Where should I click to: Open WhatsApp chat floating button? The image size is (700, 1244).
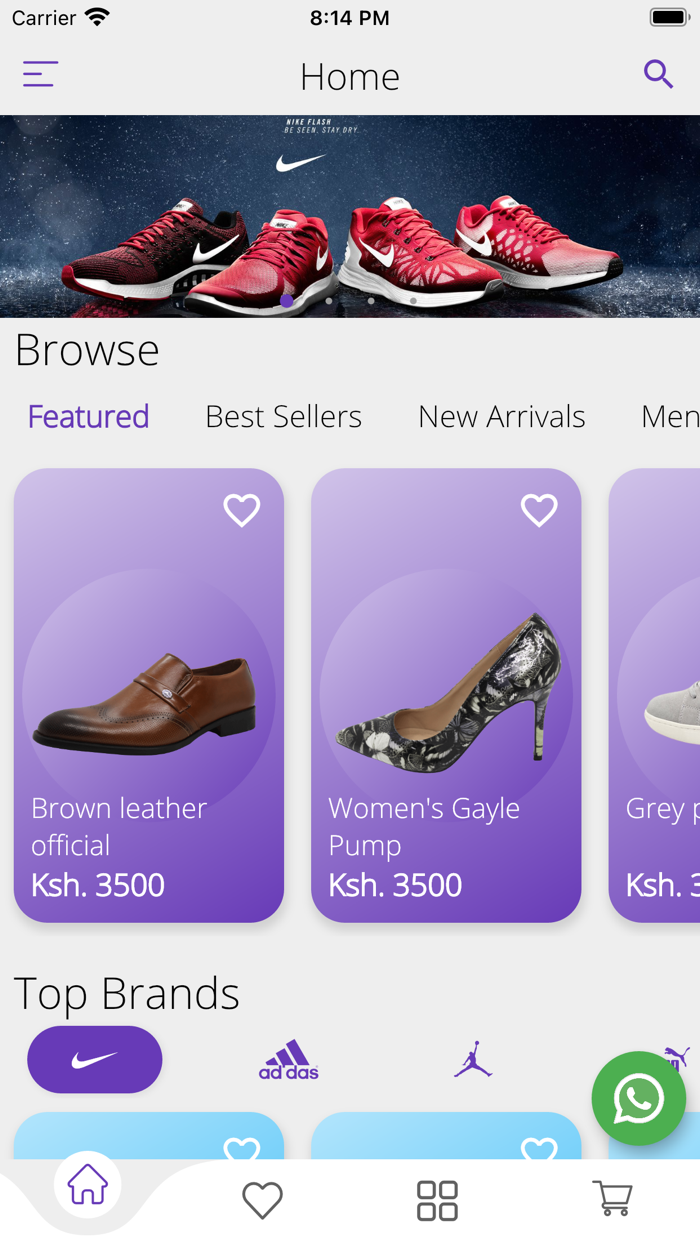pyautogui.click(x=638, y=1098)
